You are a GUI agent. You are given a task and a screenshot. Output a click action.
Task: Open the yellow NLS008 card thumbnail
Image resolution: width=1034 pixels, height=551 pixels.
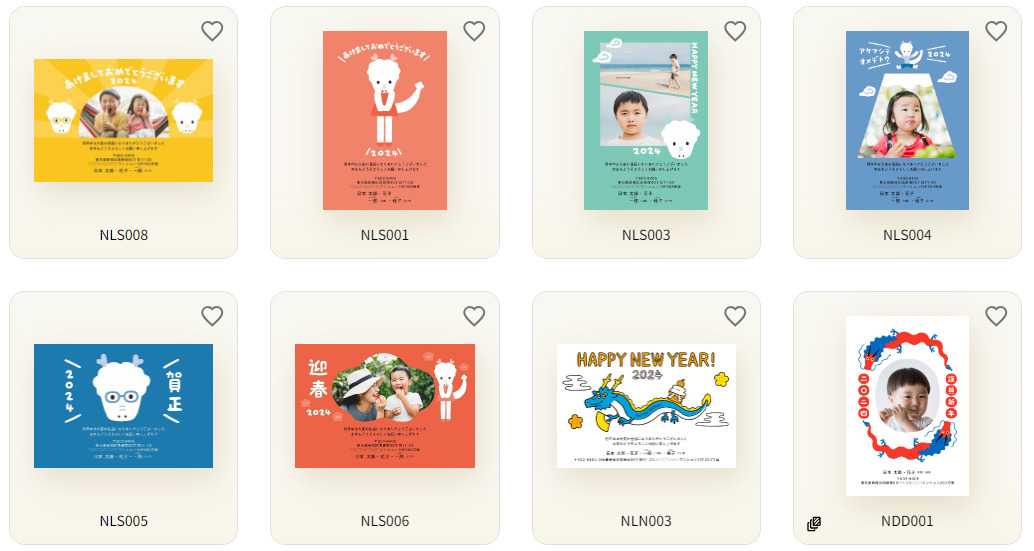tap(123, 121)
